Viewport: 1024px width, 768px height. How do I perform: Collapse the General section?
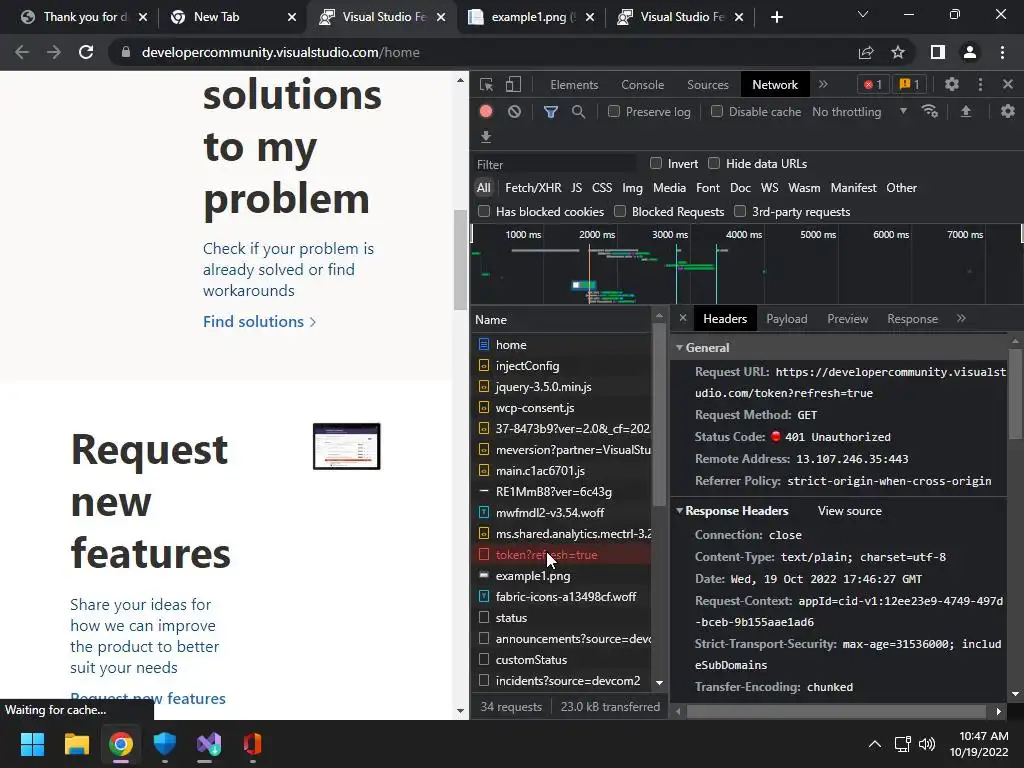tap(680, 347)
